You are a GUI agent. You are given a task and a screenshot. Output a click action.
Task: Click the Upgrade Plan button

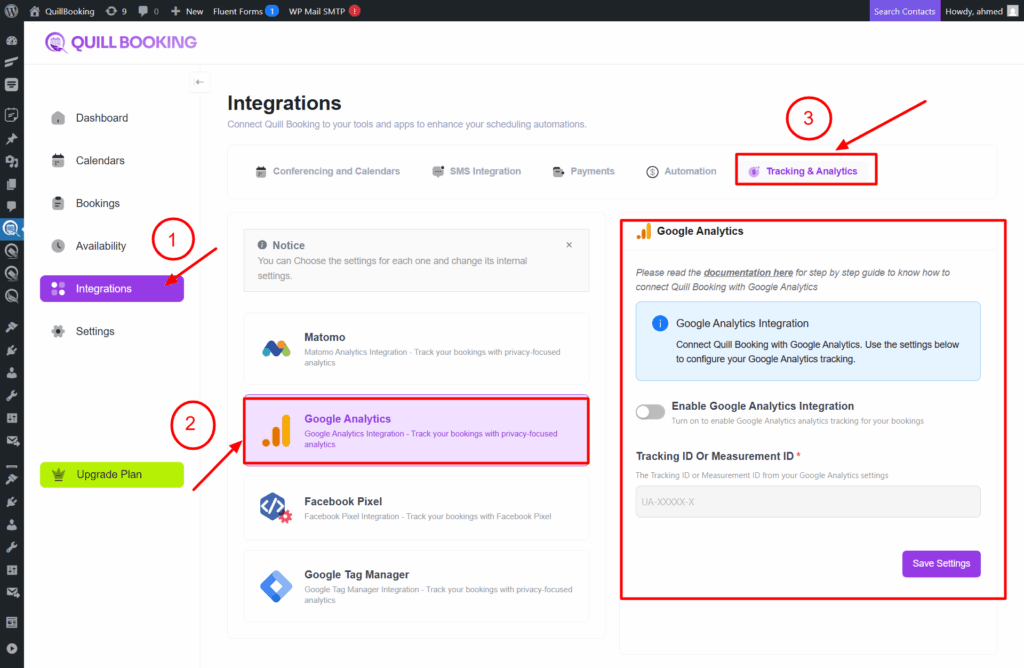[112, 474]
